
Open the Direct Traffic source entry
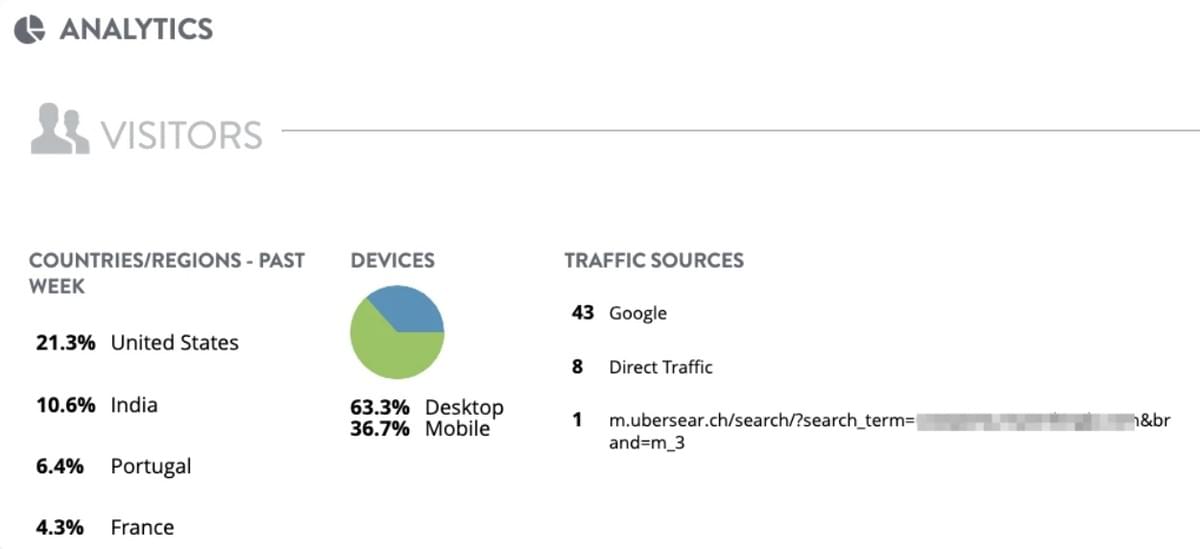[661, 367]
